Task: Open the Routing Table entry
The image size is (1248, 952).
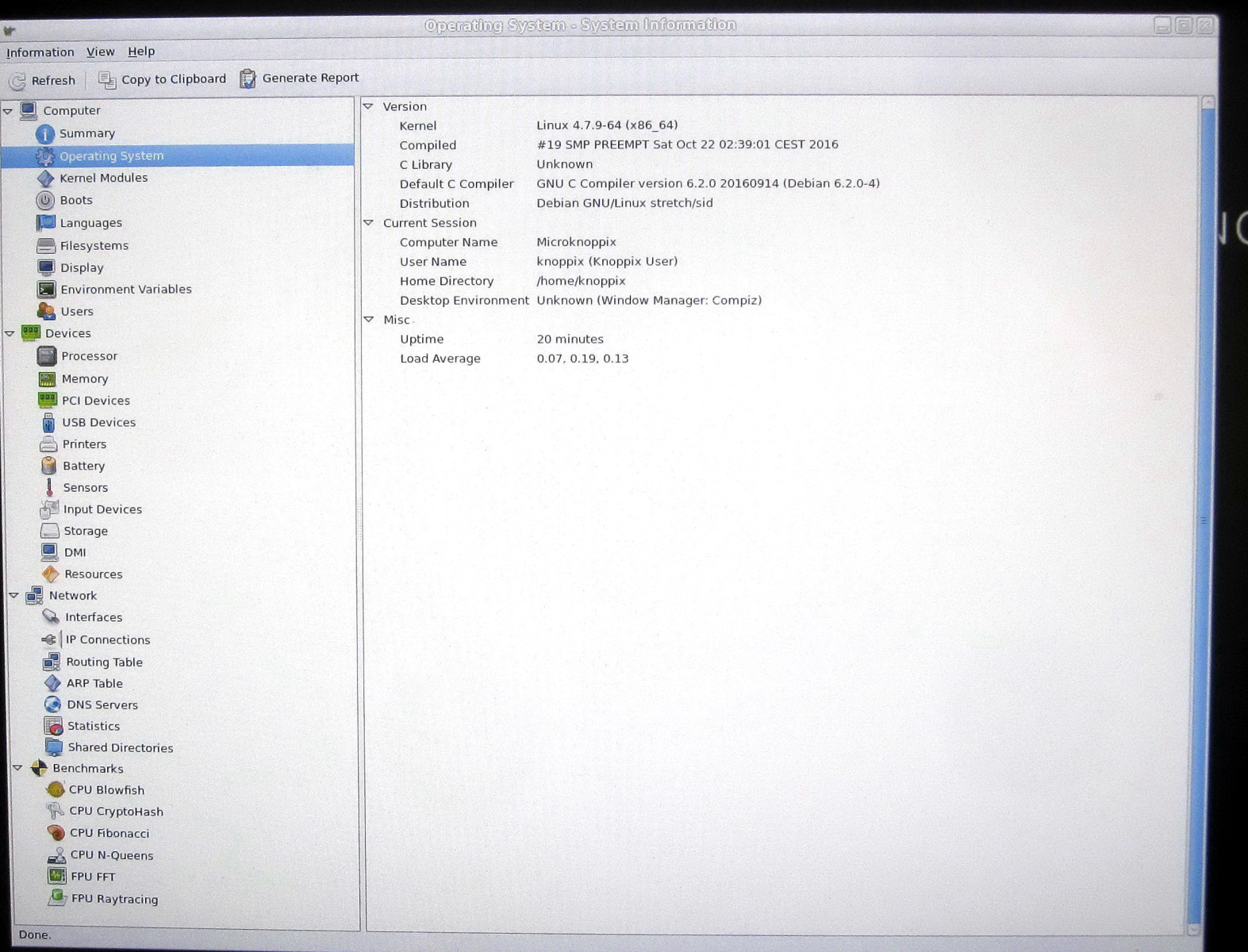Action: coord(104,662)
